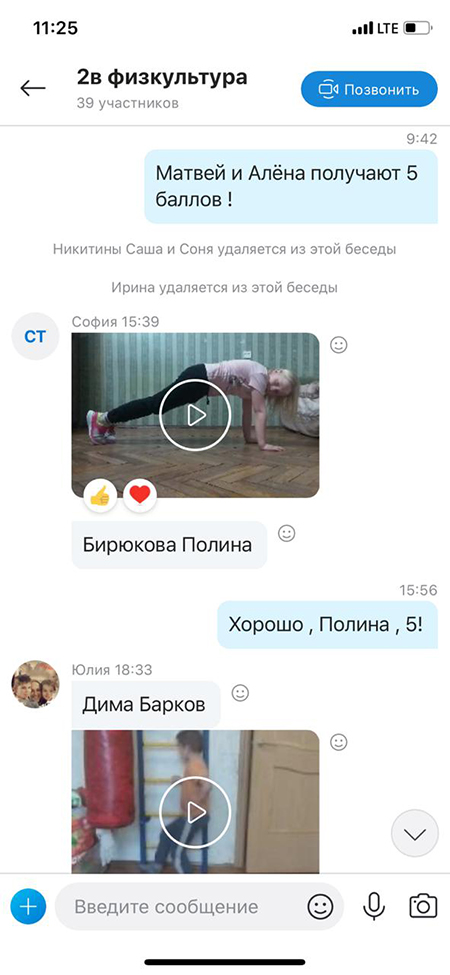Open the emoji picker in message field
This screenshot has width=450, height=975.
321,907
